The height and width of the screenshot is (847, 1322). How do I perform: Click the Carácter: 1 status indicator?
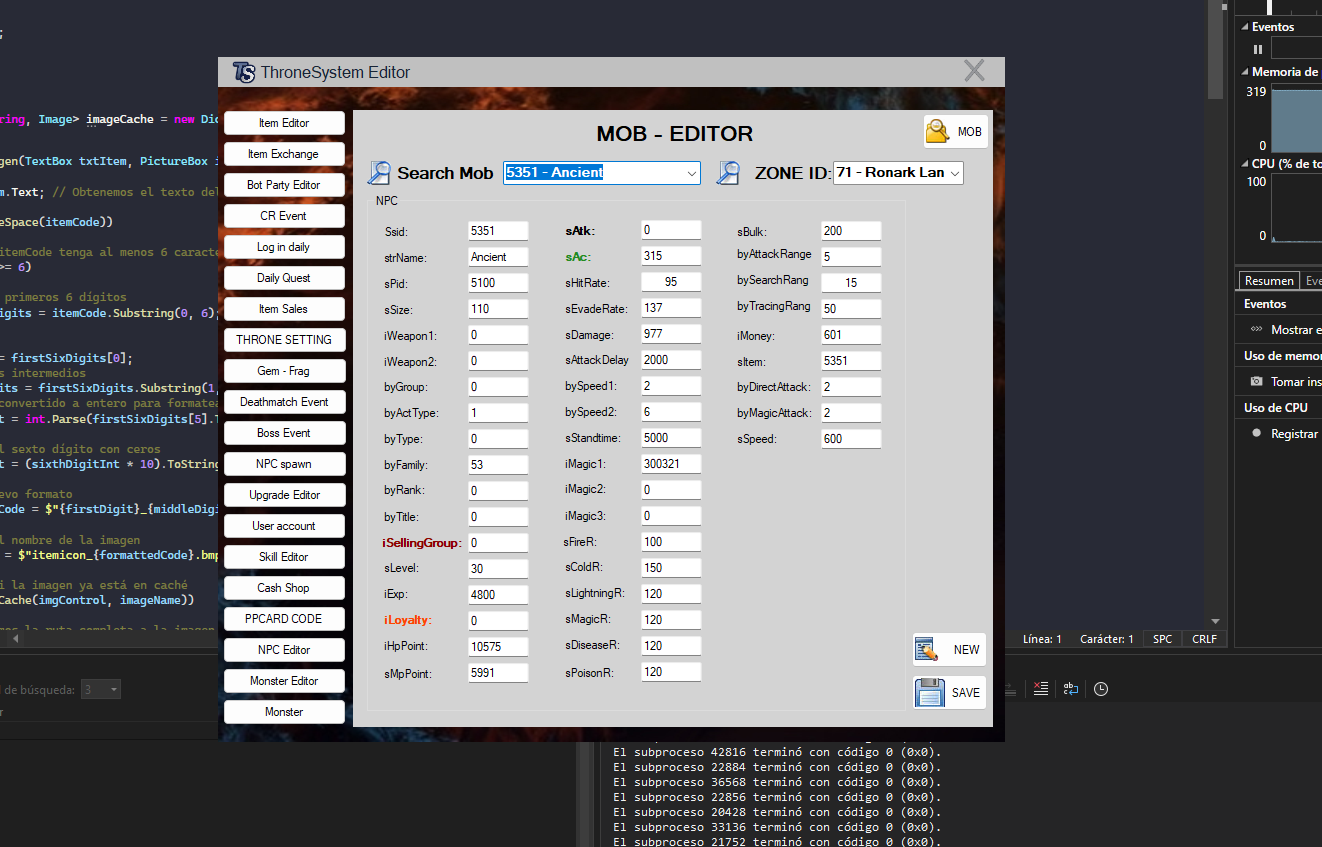pos(1107,638)
